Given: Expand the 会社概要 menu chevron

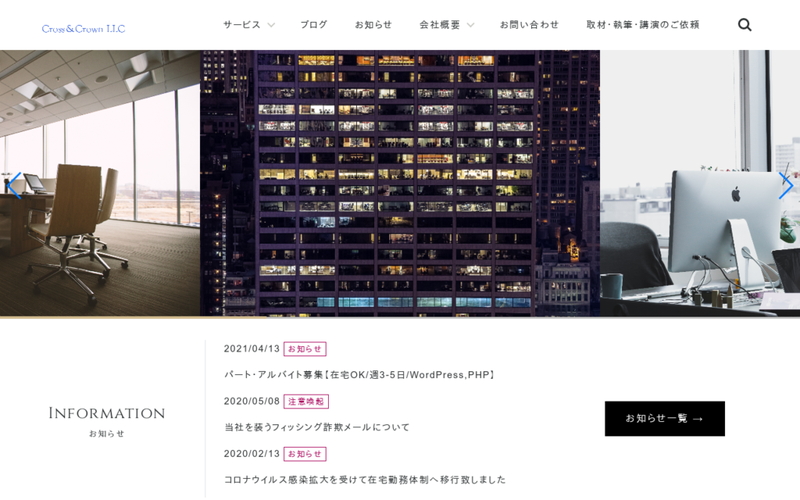Looking at the screenshot, I should point(470,24).
